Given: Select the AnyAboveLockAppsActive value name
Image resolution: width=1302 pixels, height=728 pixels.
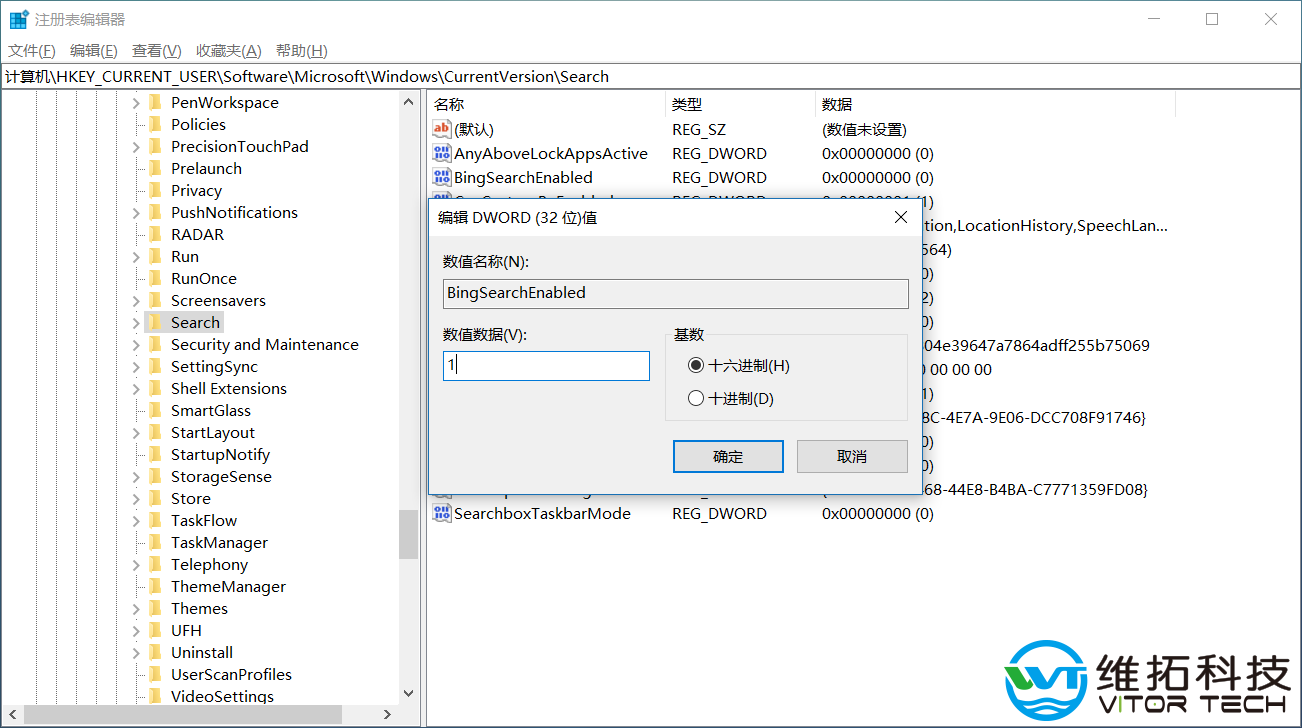Looking at the screenshot, I should 551,153.
